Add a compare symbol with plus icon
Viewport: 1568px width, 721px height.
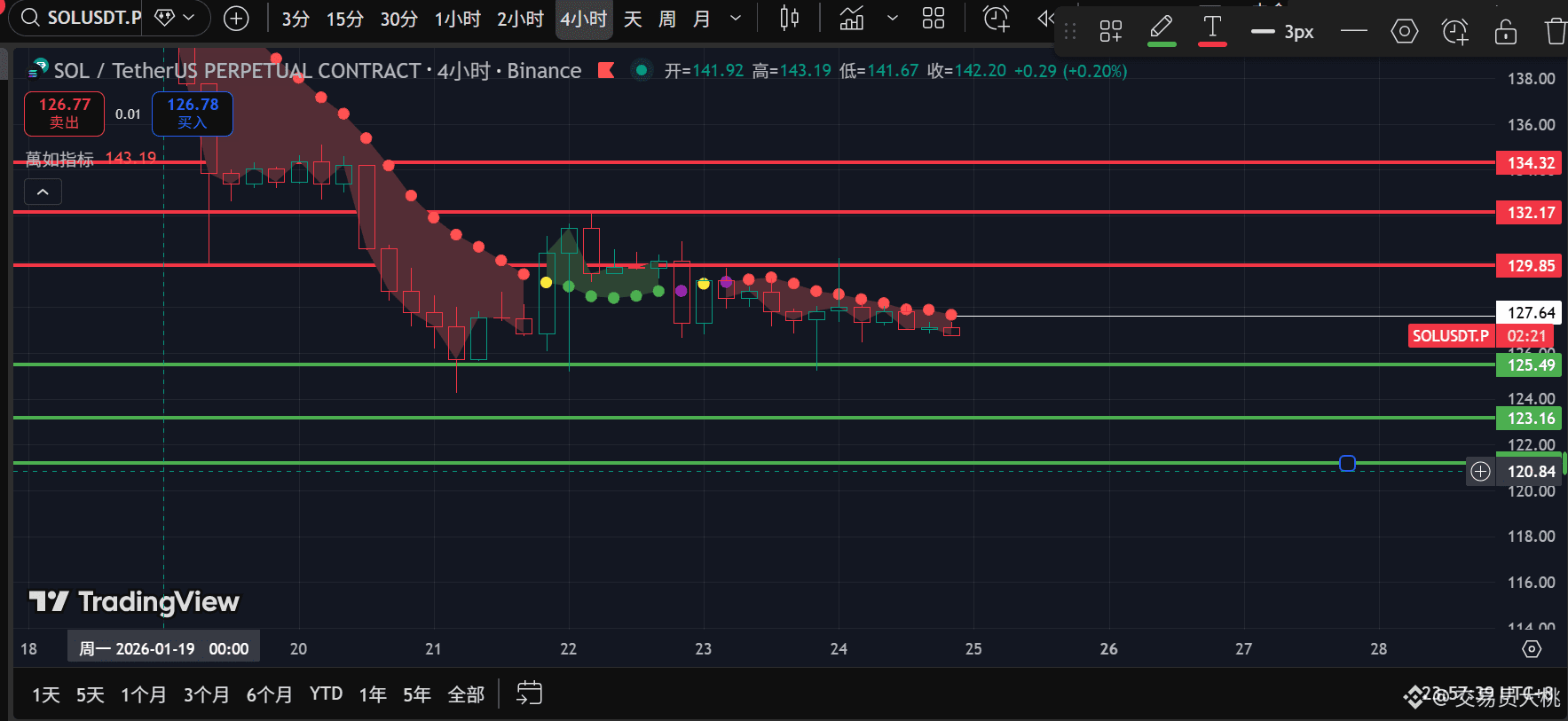(x=236, y=18)
